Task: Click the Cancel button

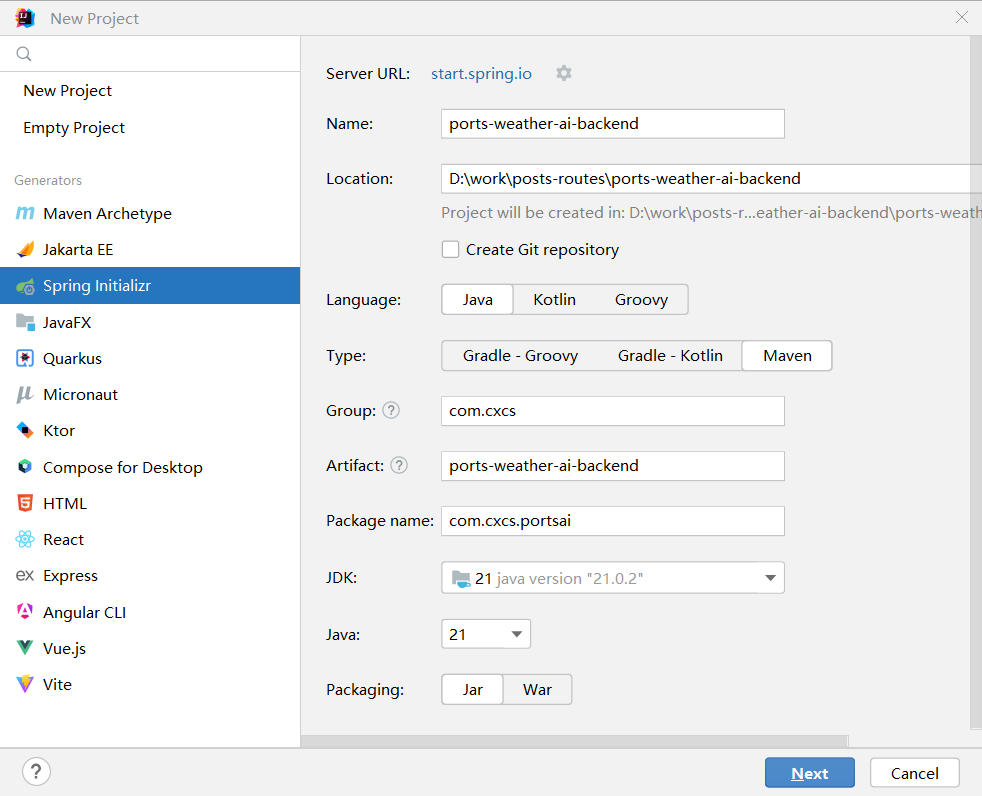Action: [914, 773]
